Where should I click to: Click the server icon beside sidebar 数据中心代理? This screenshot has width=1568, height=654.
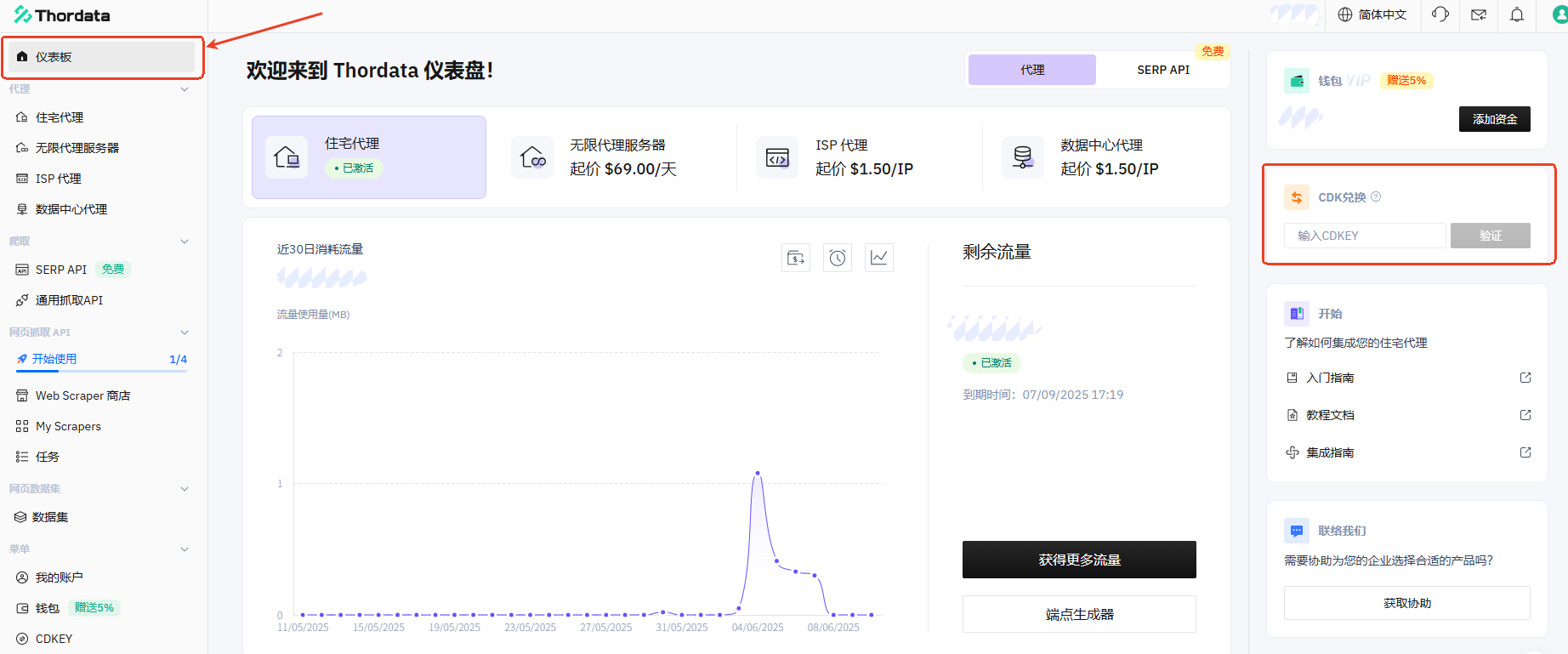tap(22, 209)
